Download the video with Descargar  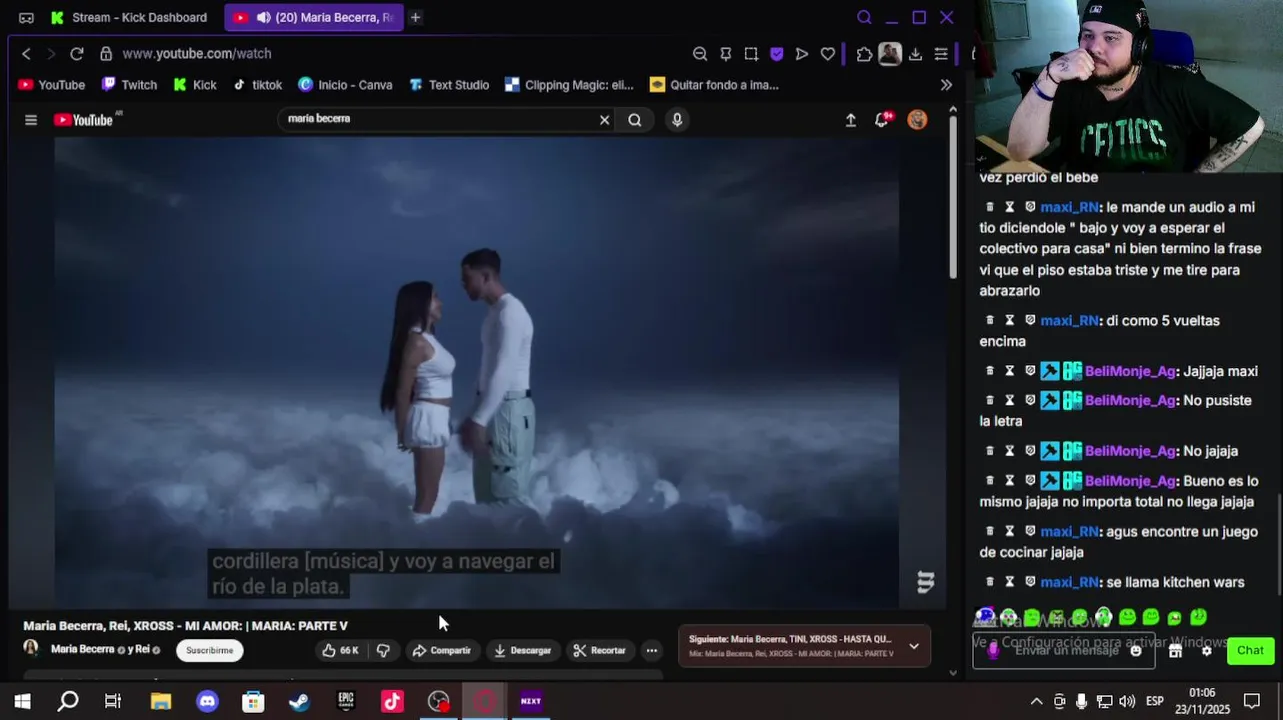click(x=522, y=650)
